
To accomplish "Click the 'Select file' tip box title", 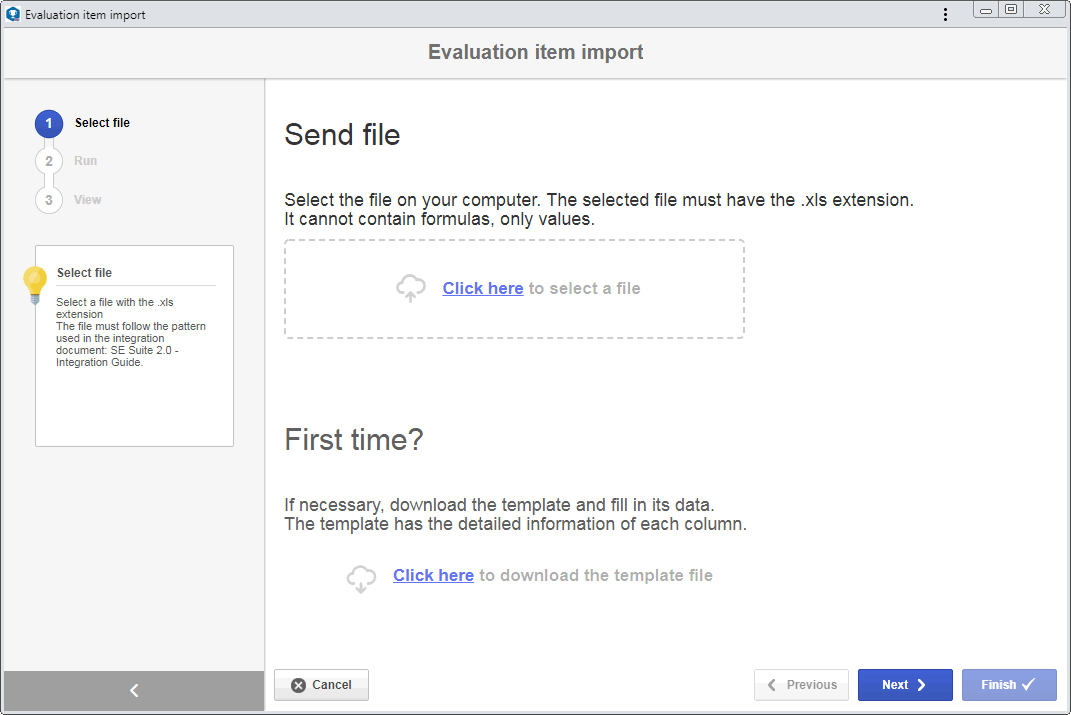I will click(x=84, y=272).
